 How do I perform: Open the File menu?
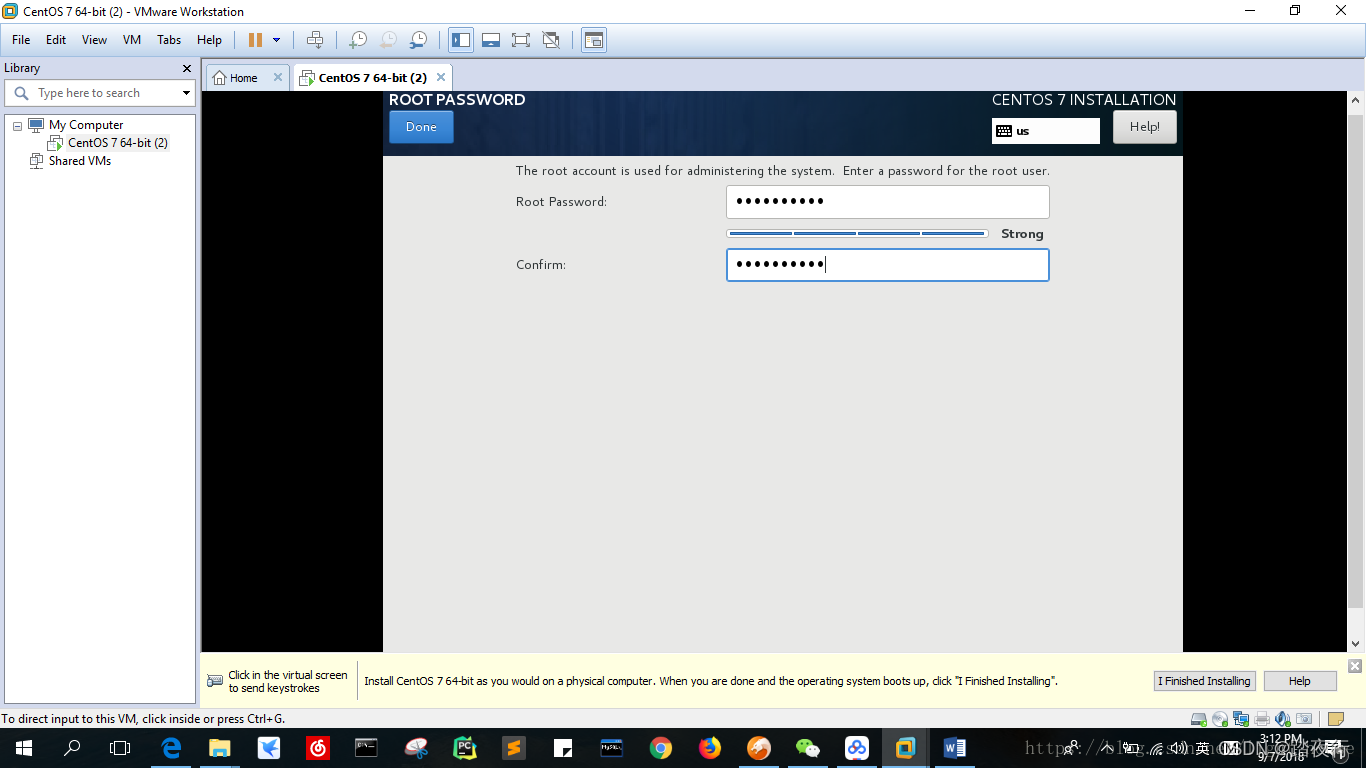[21, 40]
